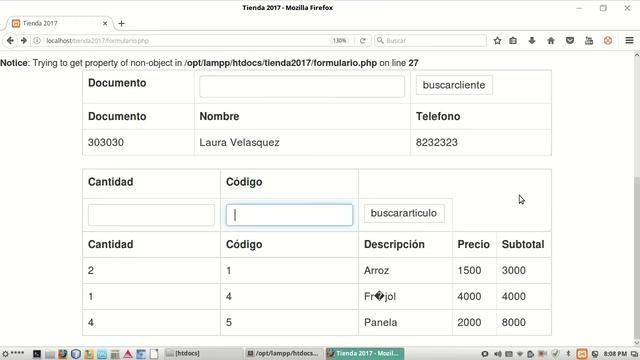The image size is (640, 360).
Task: Click the volume speaker tray icon
Action: 498,353
